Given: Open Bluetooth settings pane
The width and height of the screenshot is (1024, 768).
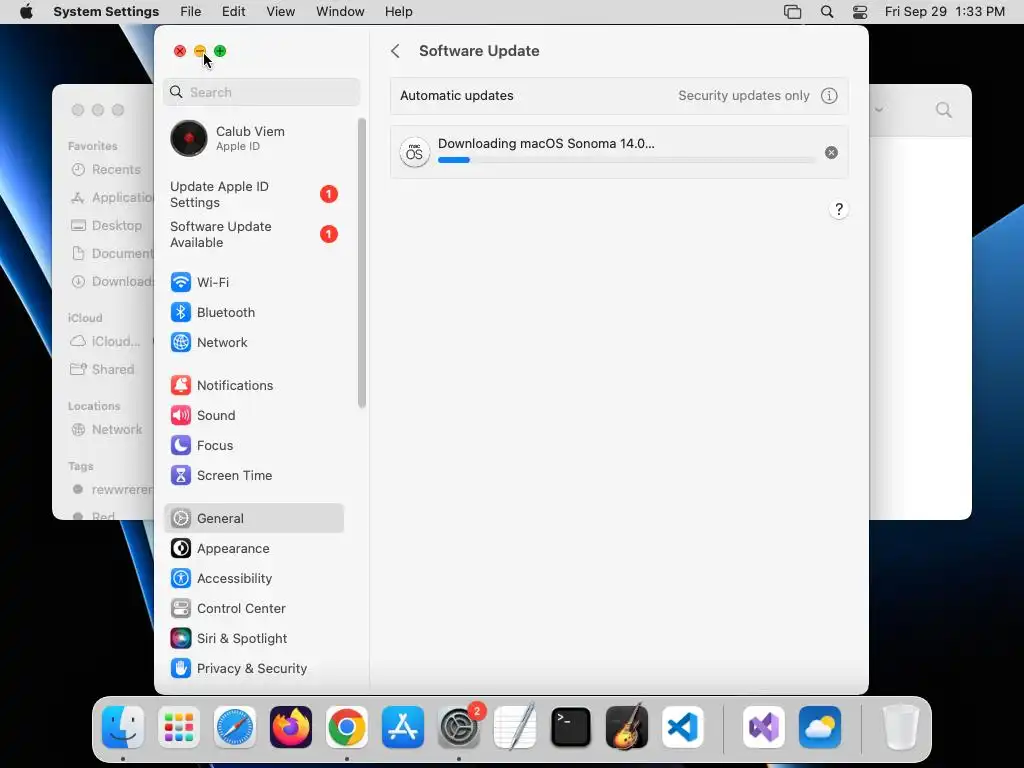Looking at the screenshot, I should [253, 312].
